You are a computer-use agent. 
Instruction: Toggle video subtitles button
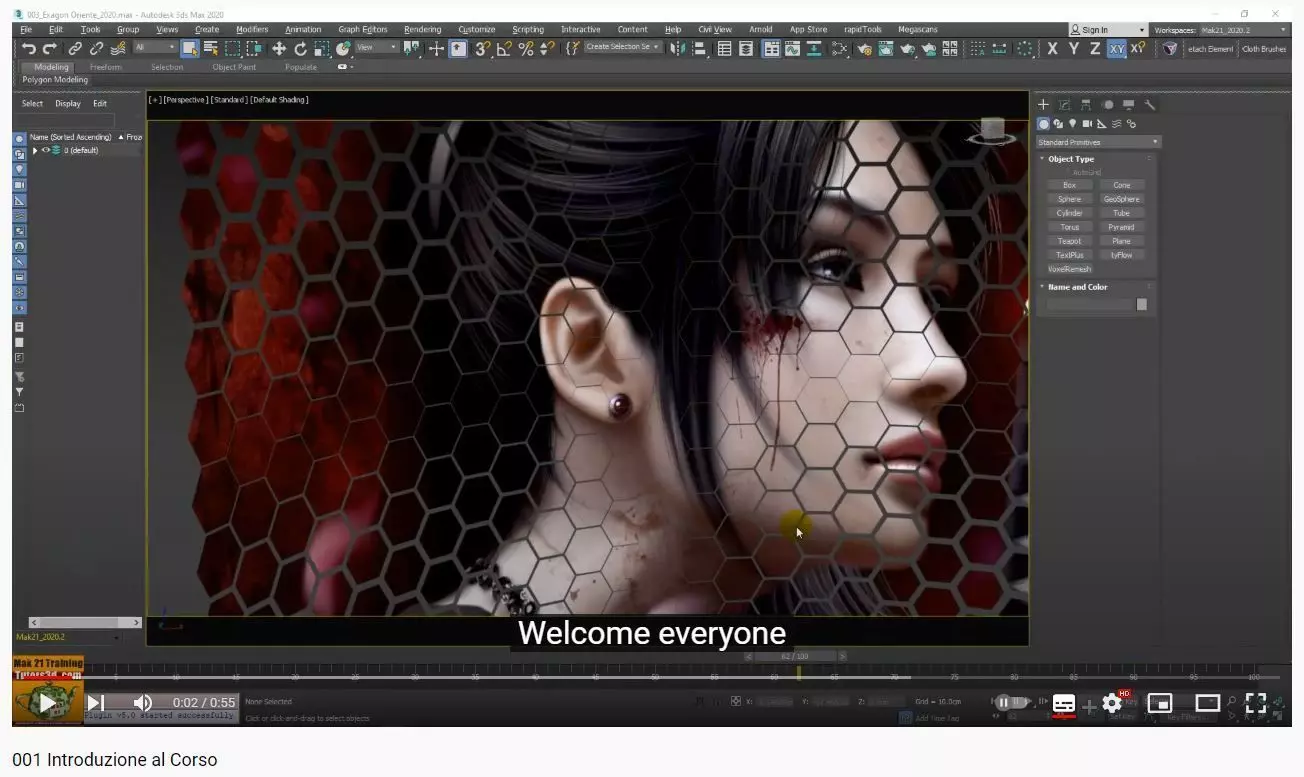(1064, 703)
